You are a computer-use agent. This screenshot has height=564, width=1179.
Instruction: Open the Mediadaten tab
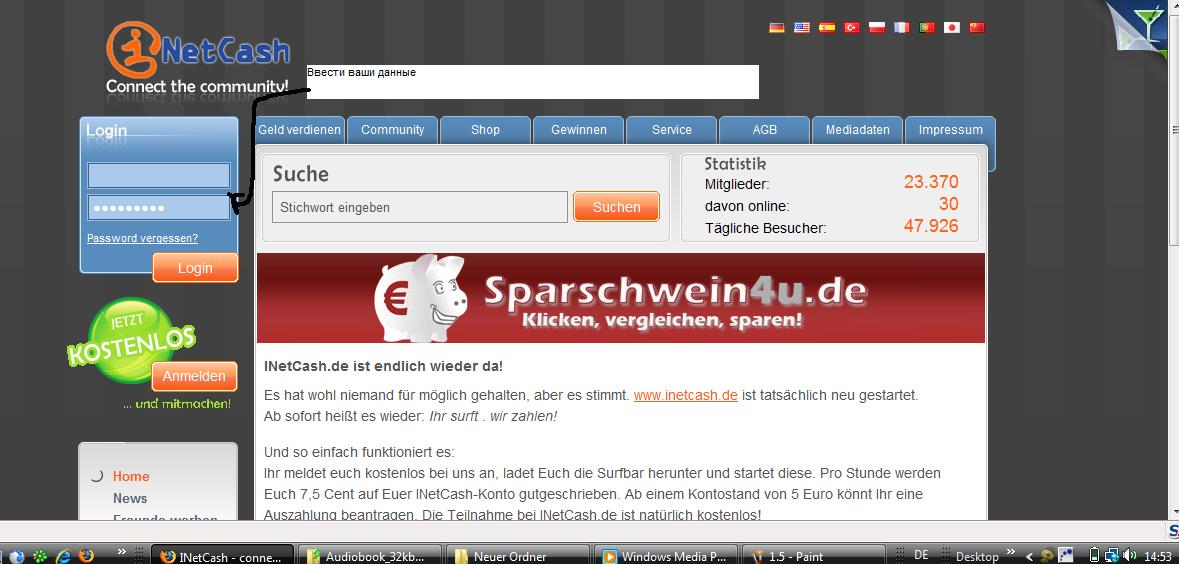[857, 130]
